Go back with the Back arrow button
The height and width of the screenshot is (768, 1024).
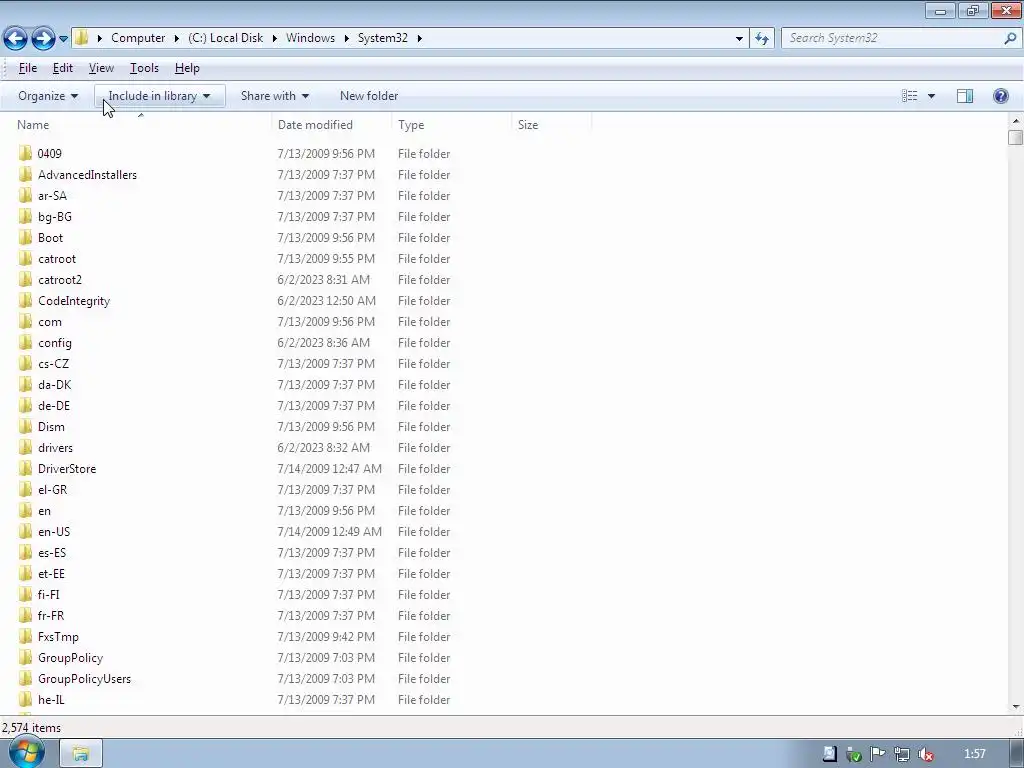16,39
